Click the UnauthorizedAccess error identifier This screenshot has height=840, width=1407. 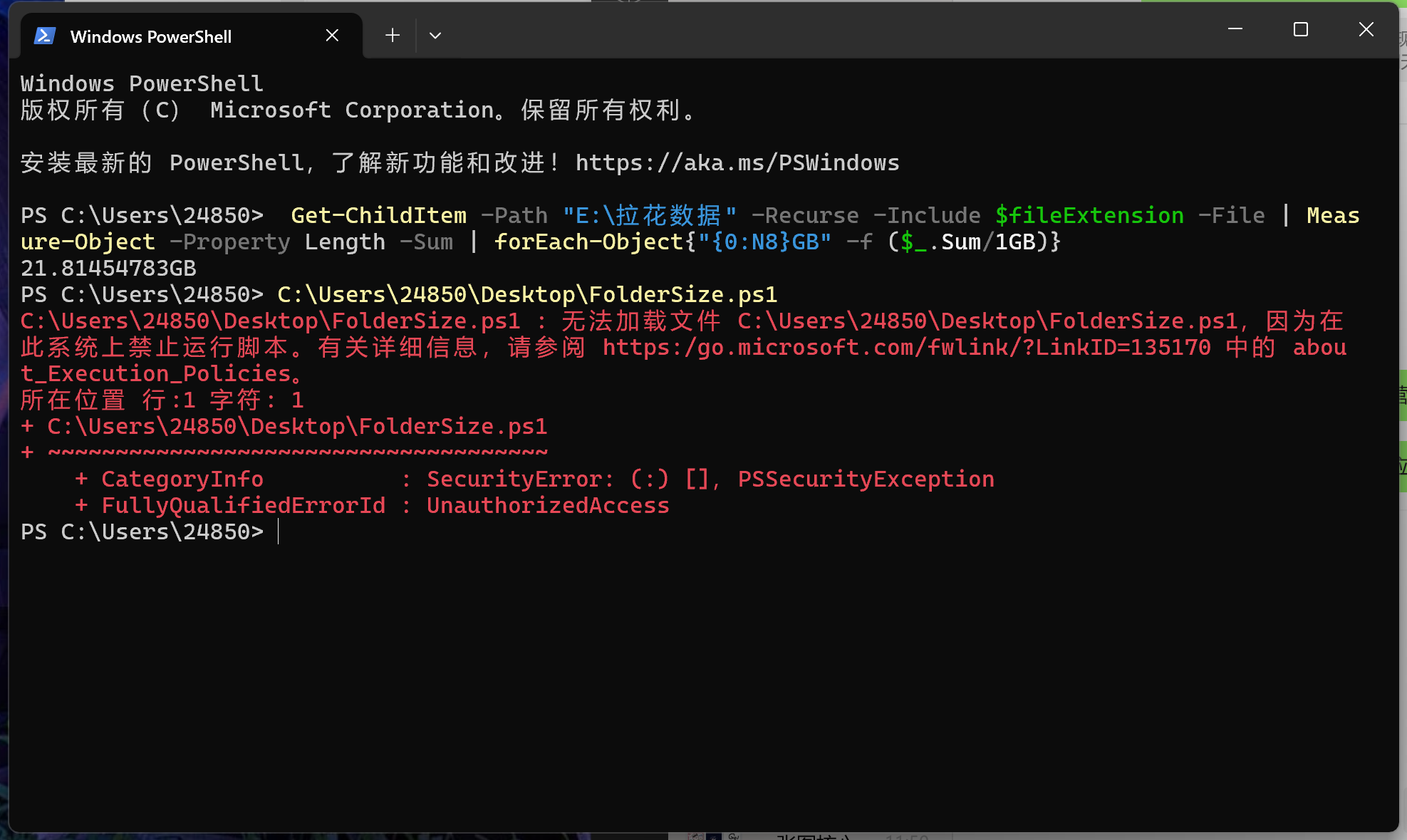click(x=547, y=505)
